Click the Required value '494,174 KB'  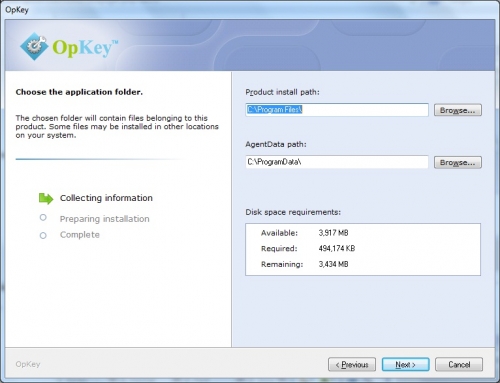[337, 248]
